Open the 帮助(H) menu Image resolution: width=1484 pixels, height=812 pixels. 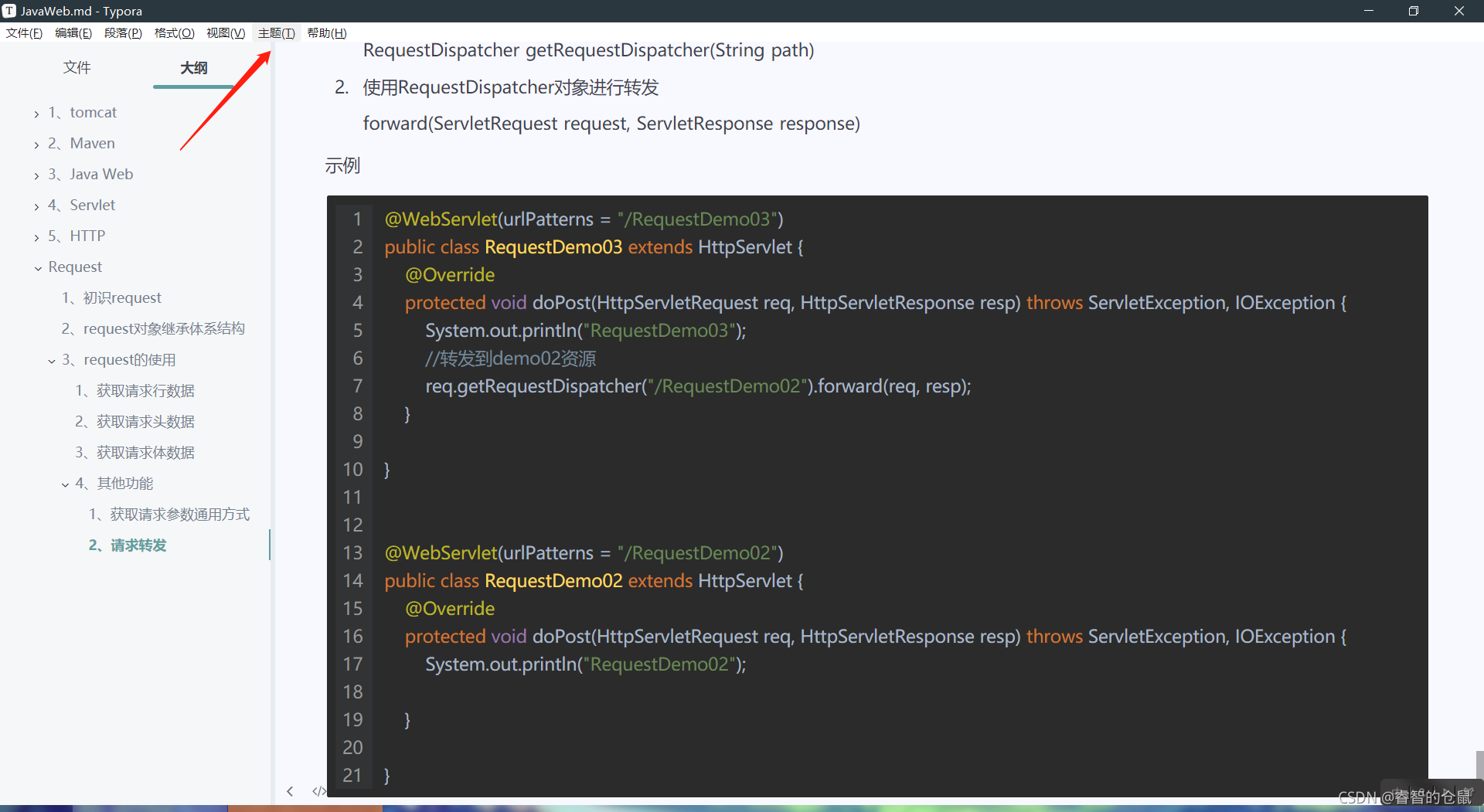[x=327, y=33]
